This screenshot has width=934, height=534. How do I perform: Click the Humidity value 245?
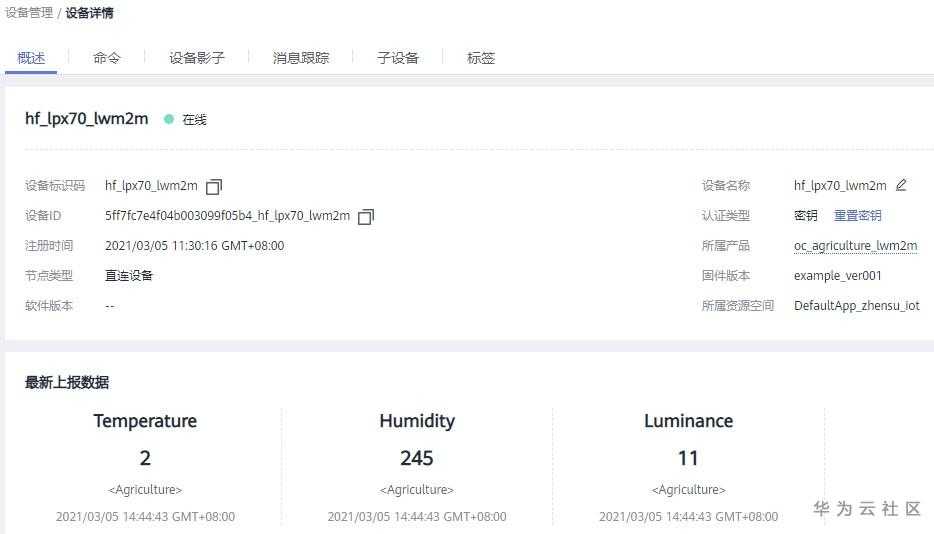coord(417,458)
